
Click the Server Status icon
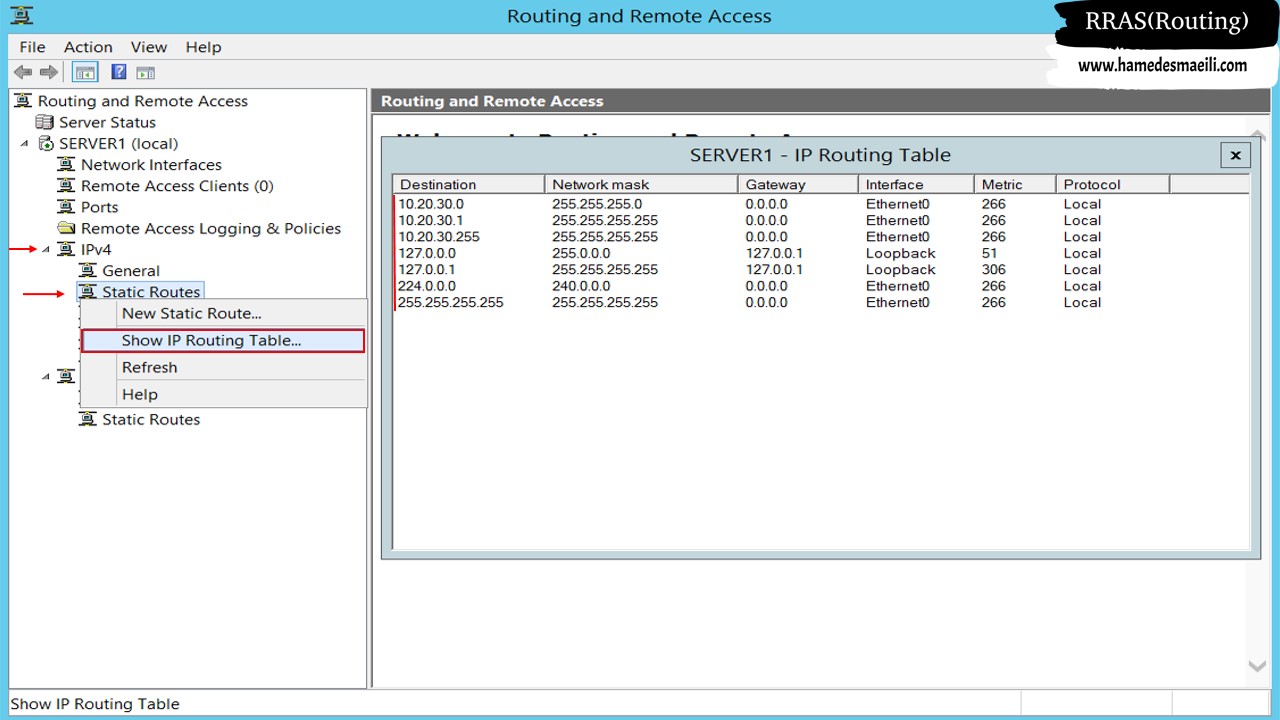coord(44,122)
